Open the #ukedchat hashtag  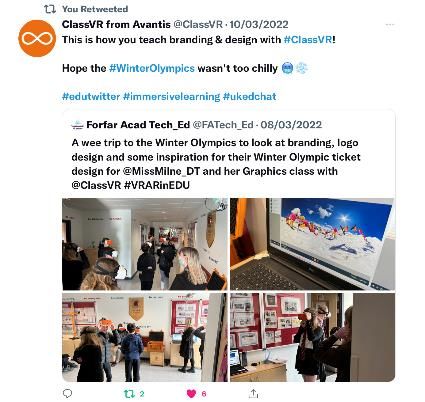[249, 97]
